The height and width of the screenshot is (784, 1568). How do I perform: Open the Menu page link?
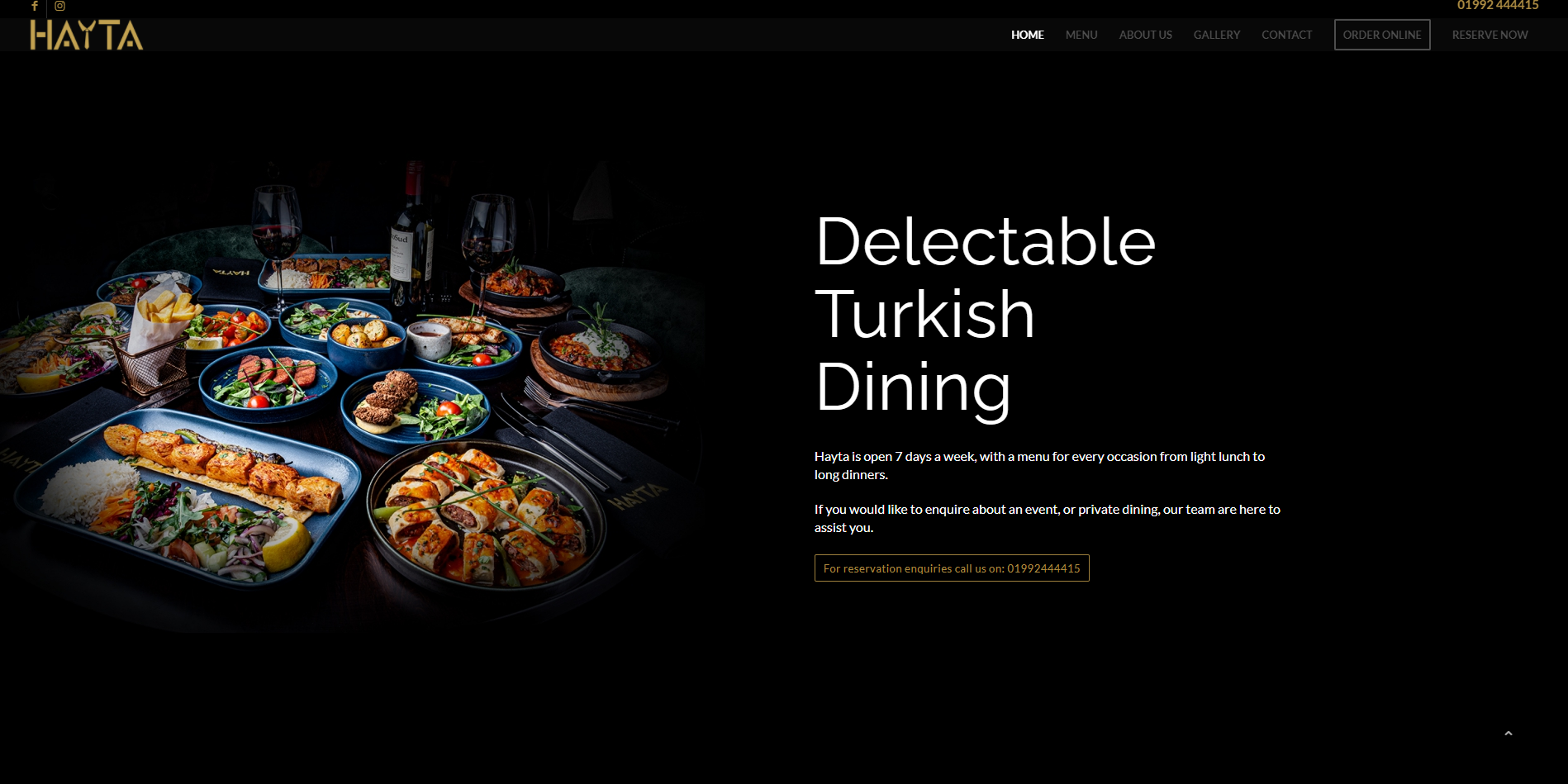click(1081, 35)
